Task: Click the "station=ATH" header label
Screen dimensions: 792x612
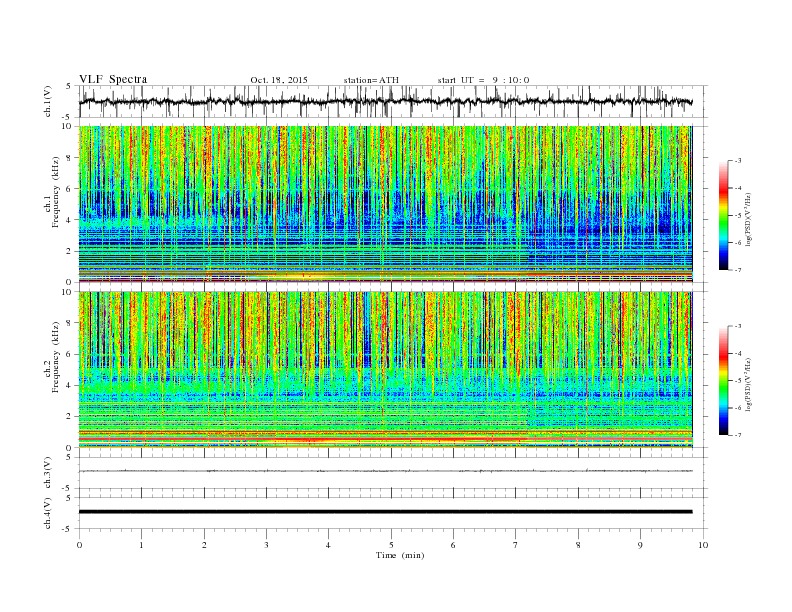Action: (x=371, y=80)
